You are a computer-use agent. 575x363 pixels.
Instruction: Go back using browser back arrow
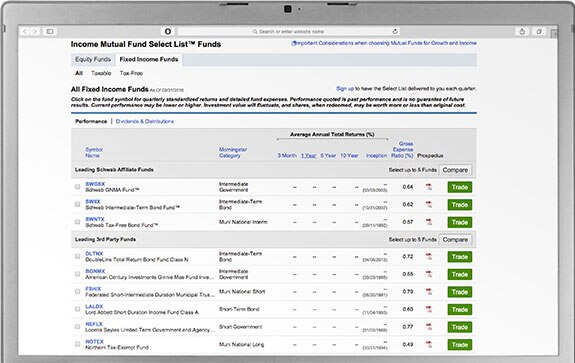(x=25, y=32)
